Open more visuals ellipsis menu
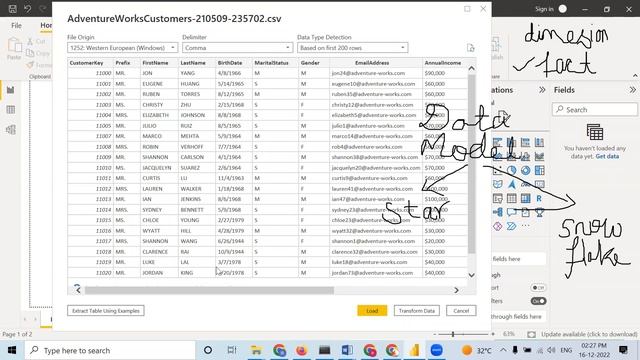Viewport: 640px width, 360px height. [x=525, y=226]
